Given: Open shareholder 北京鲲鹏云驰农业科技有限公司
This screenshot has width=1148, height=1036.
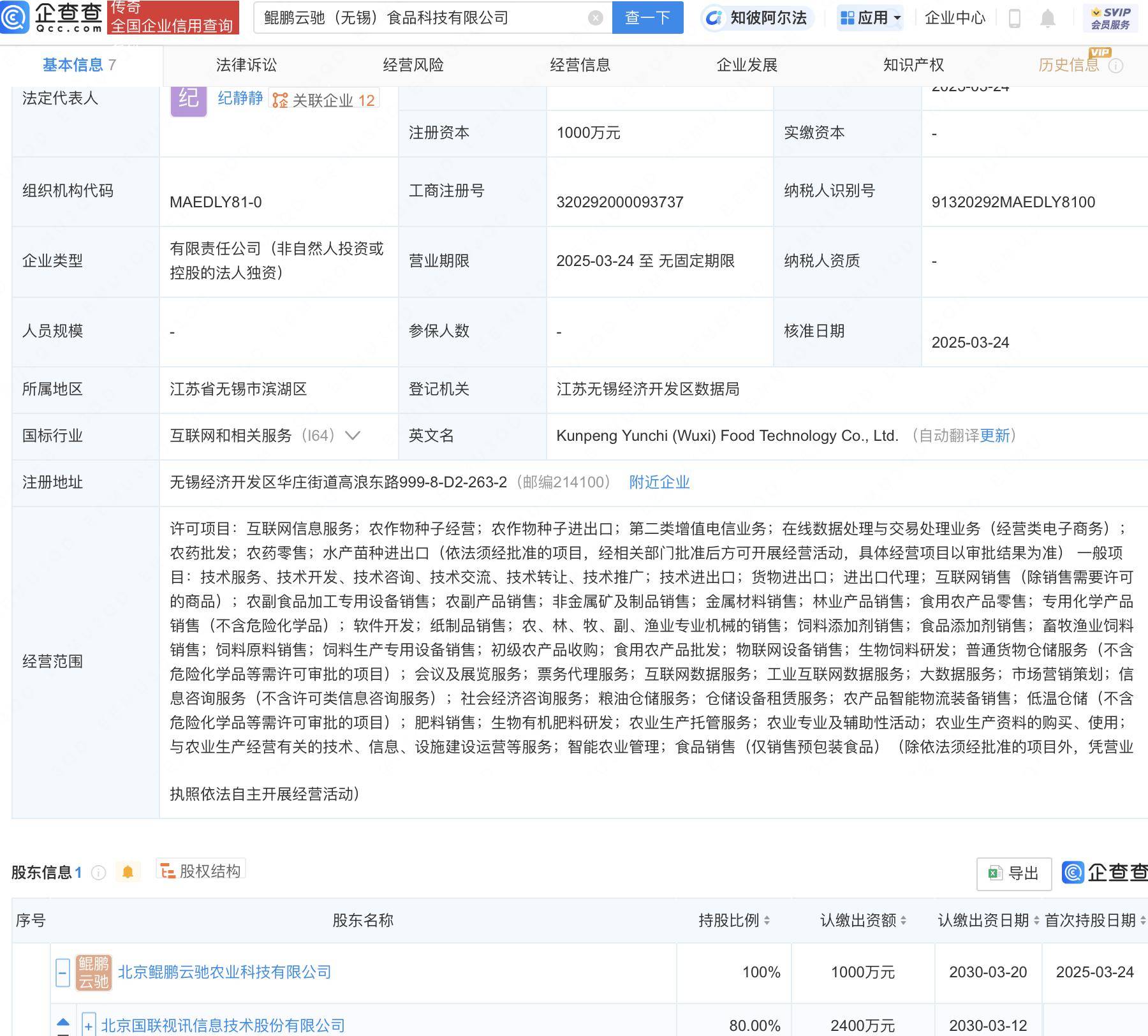Looking at the screenshot, I should coord(224,972).
